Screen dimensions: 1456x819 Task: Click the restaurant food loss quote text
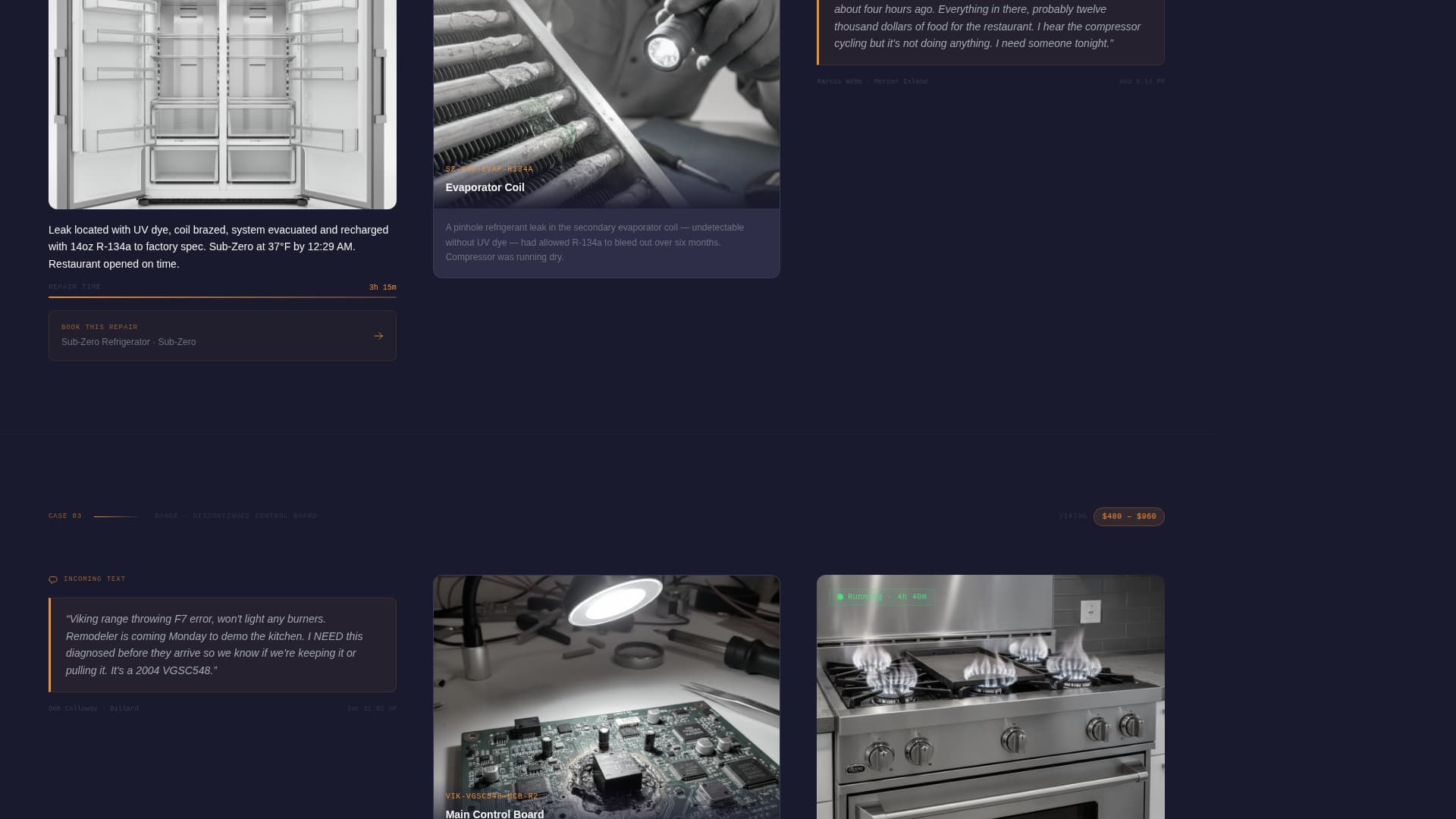click(987, 26)
